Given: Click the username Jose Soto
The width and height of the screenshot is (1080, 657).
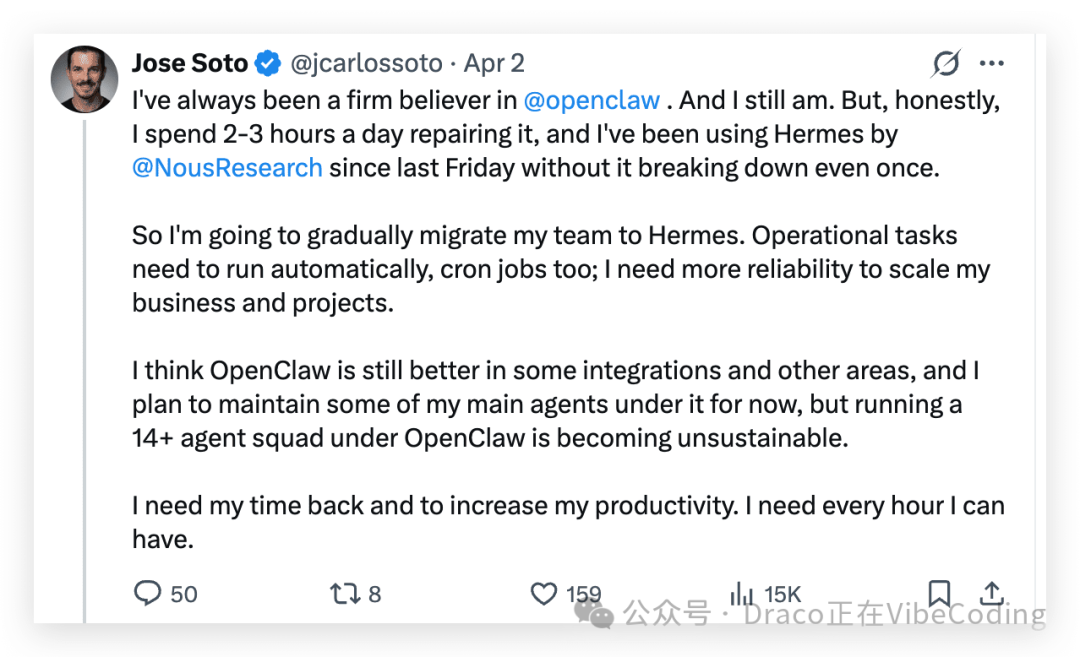Looking at the screenshot, I should point(190,62).
